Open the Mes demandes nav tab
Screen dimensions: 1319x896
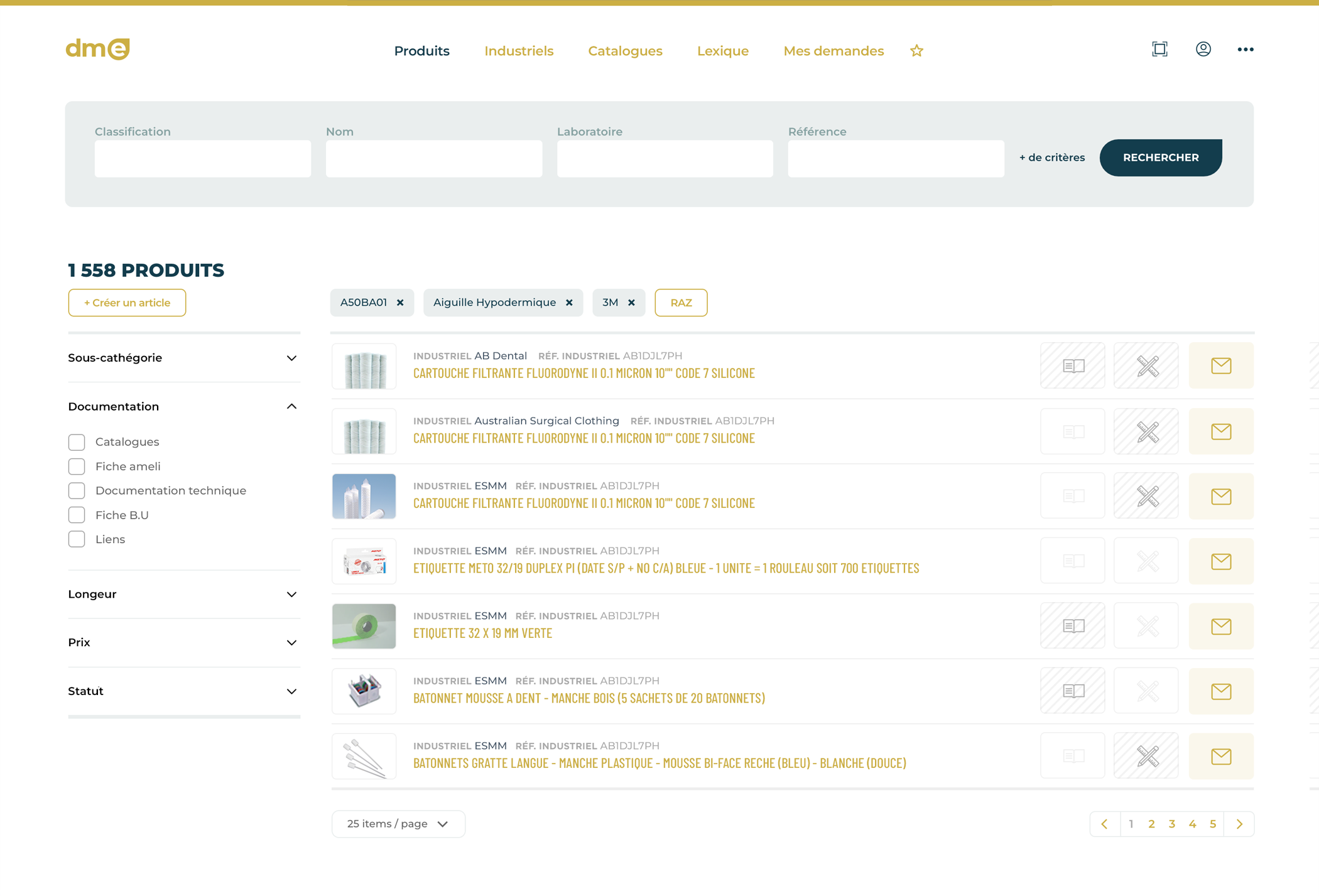pos(833,51)
